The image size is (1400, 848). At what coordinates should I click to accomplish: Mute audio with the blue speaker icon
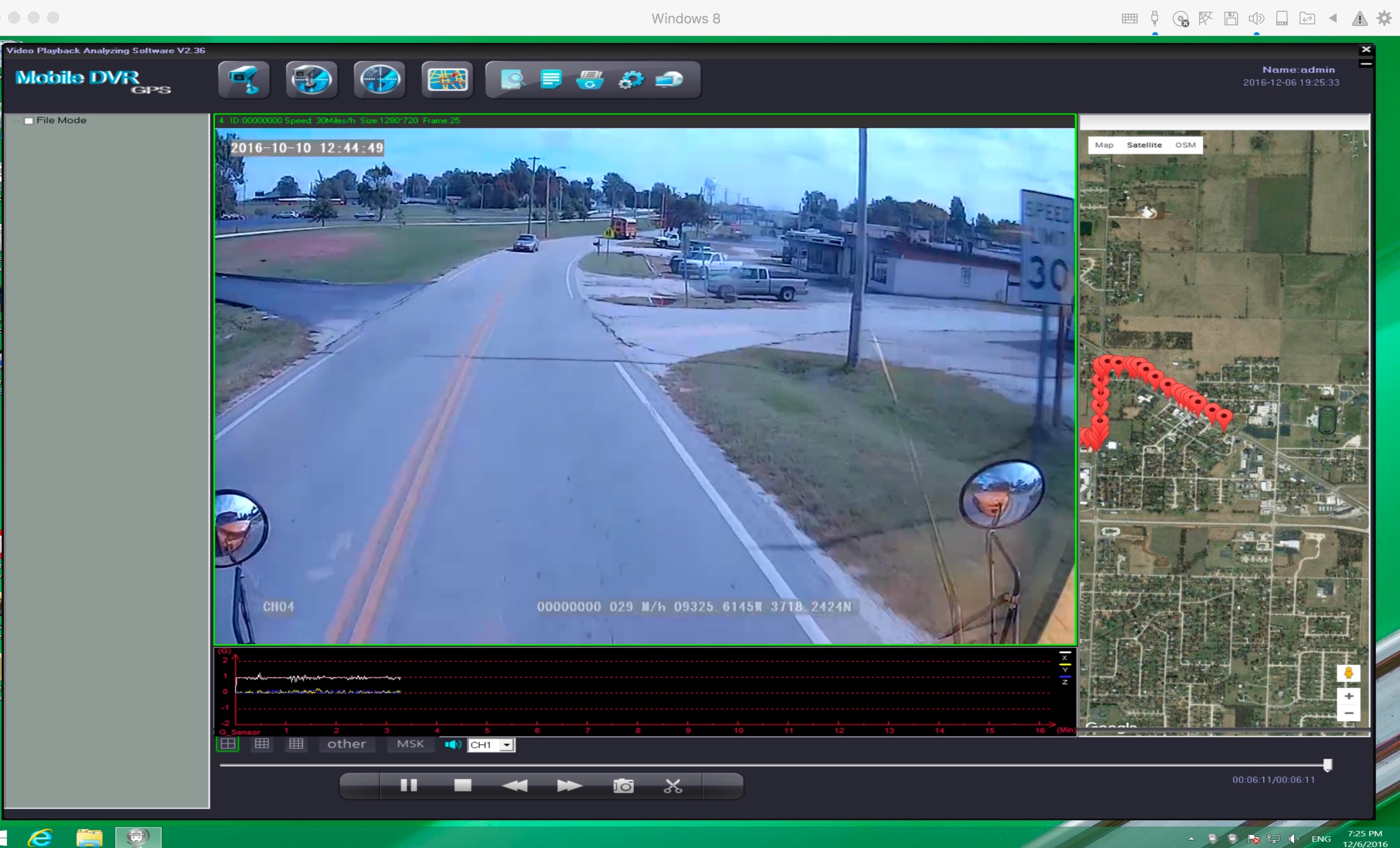click(452, 745)
